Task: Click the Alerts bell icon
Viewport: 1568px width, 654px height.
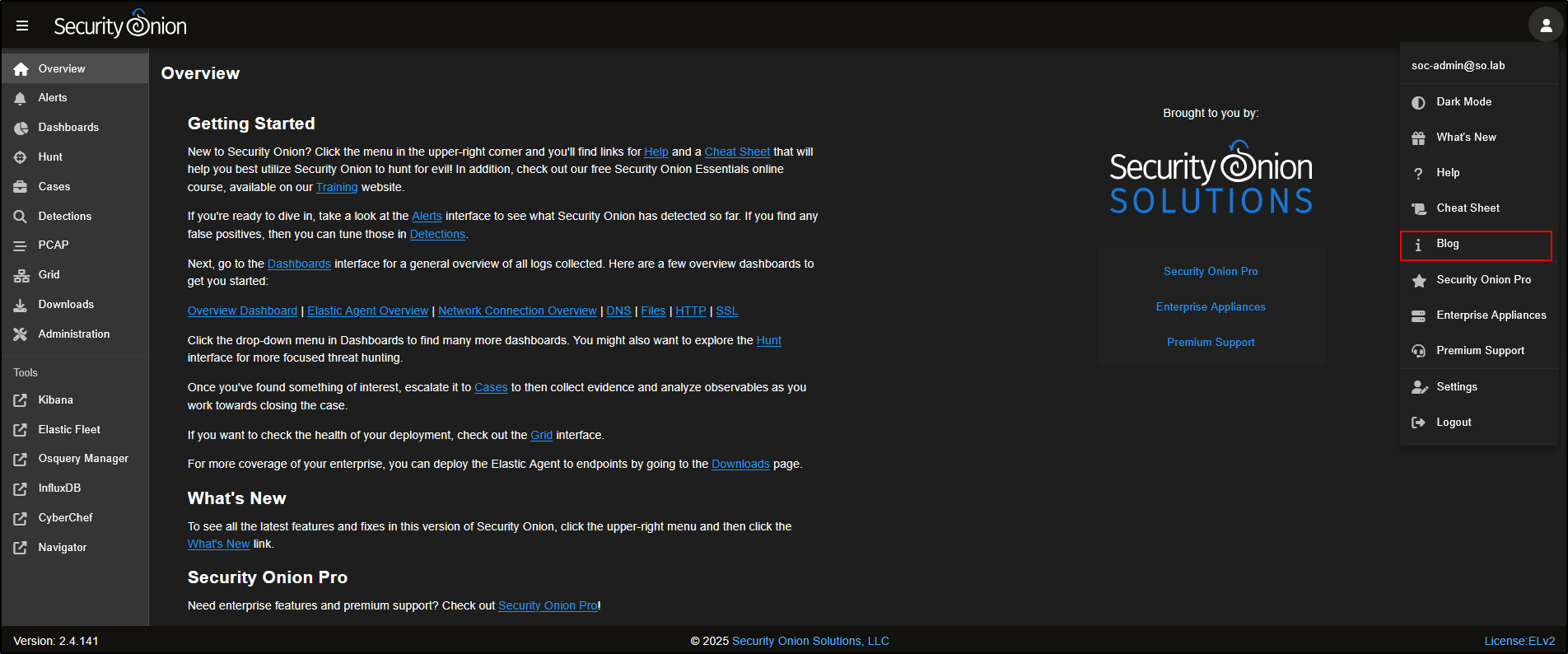Action: click(21, 98)
